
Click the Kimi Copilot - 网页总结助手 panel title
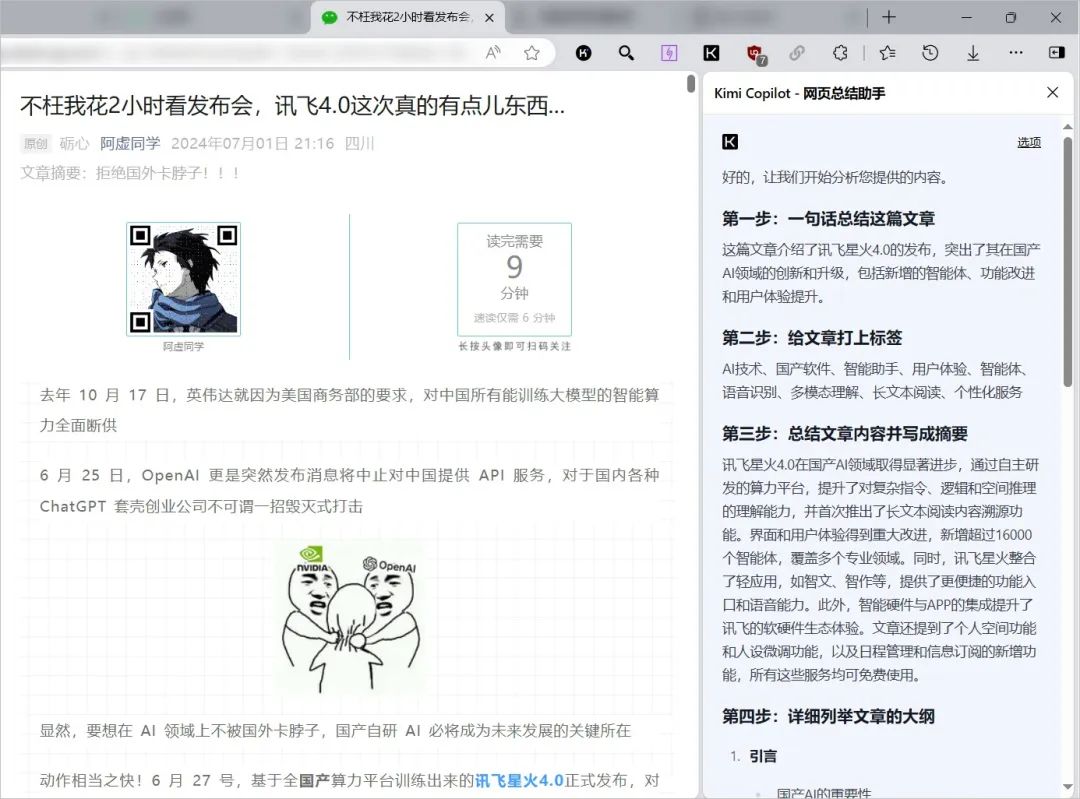click(x=800, y=93)
